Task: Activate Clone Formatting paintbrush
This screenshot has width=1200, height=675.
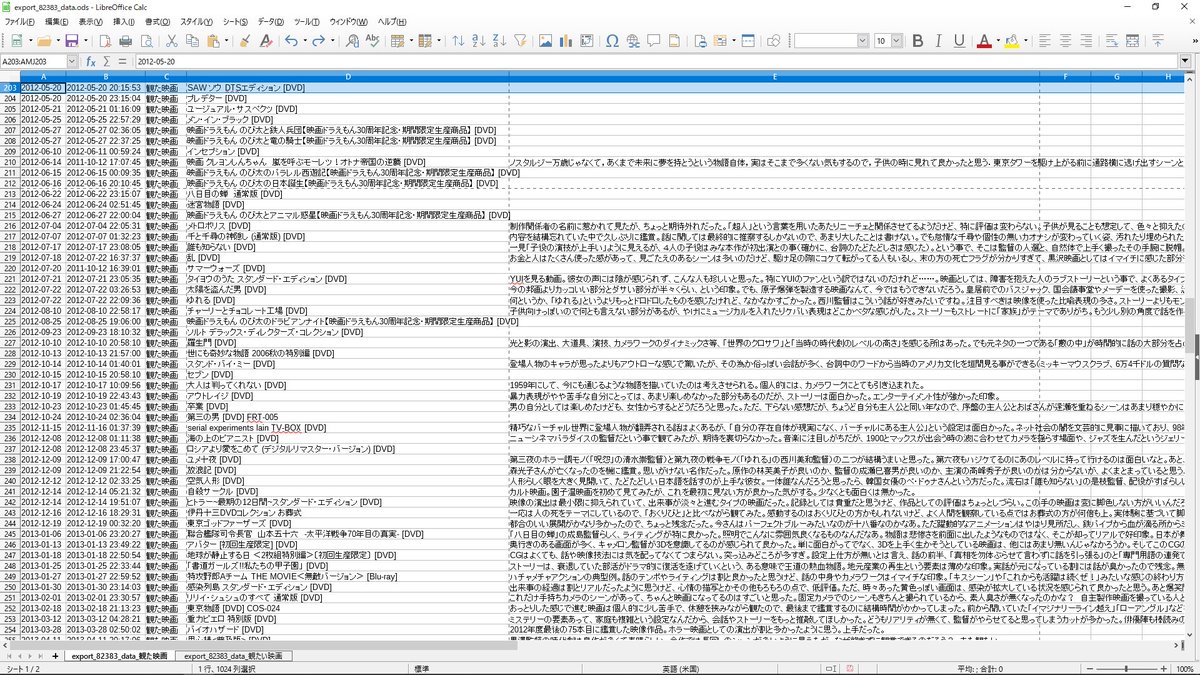Action: pyautogui.click(x=244, y=41)
